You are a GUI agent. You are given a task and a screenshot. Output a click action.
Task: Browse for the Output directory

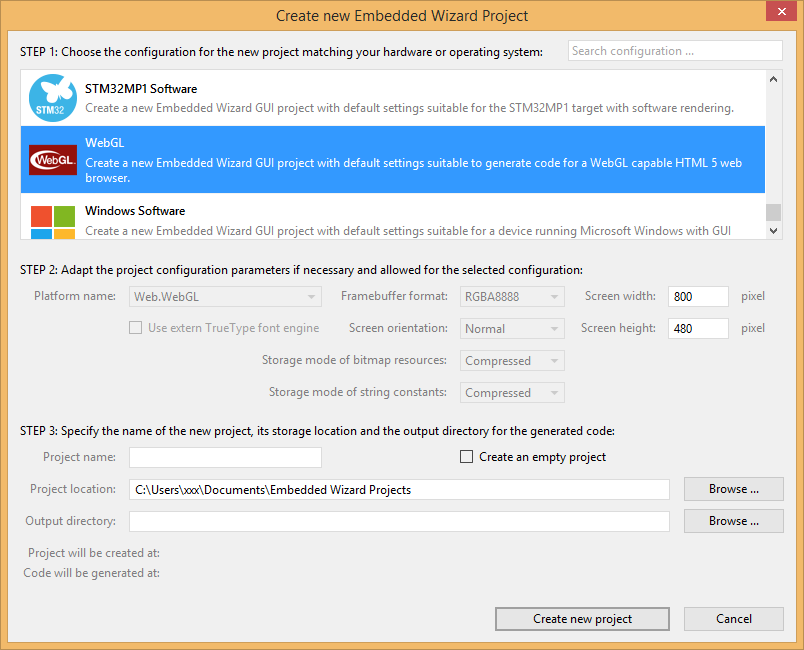[733, 521]
